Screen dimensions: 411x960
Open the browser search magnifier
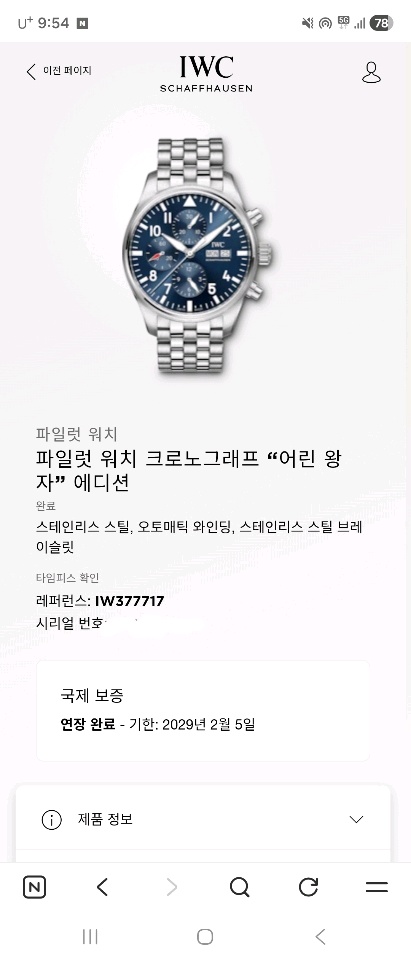[x=239, y=887]
